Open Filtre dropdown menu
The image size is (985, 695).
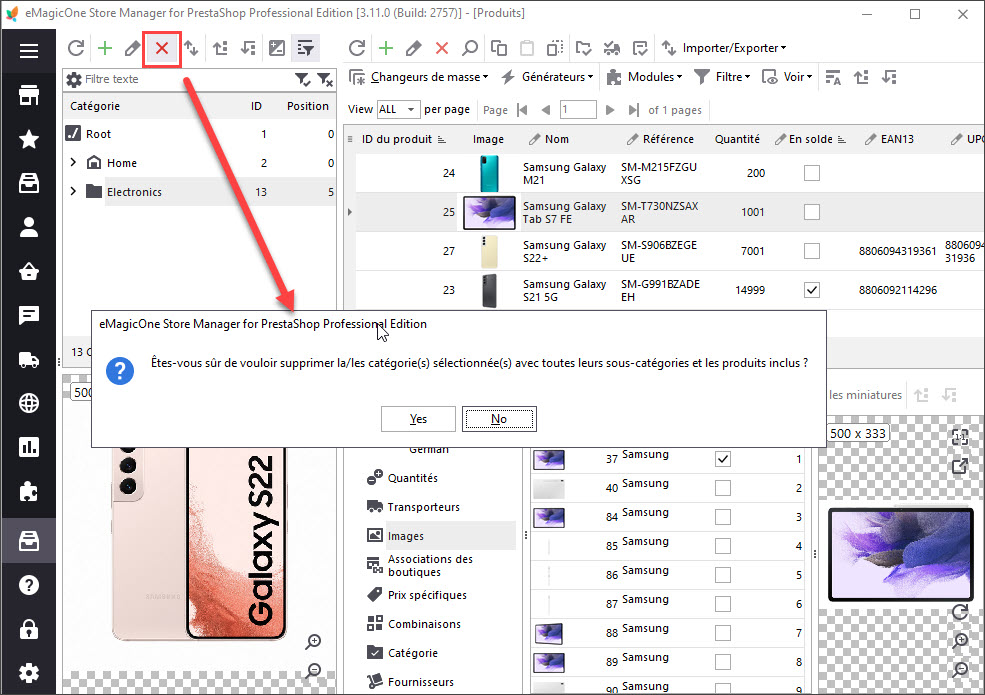[722, 77]
